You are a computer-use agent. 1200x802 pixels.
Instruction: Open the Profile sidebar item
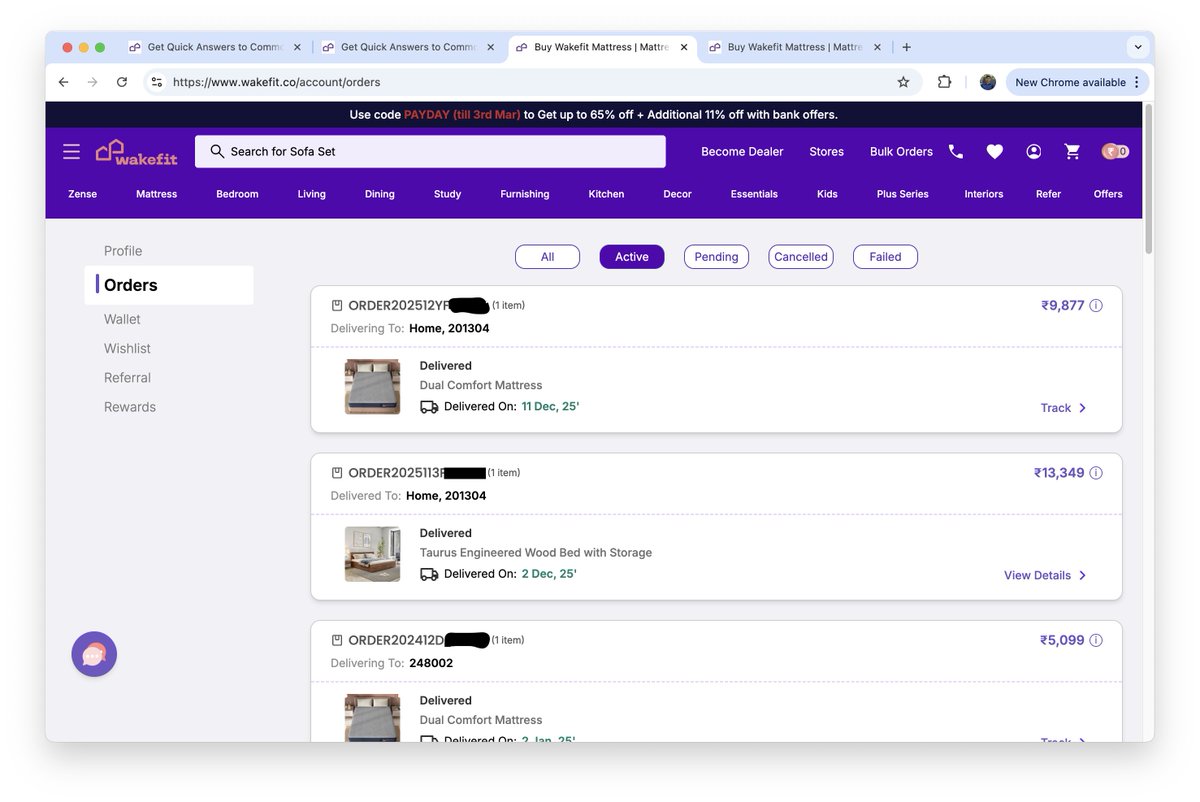tap(123, 251)
